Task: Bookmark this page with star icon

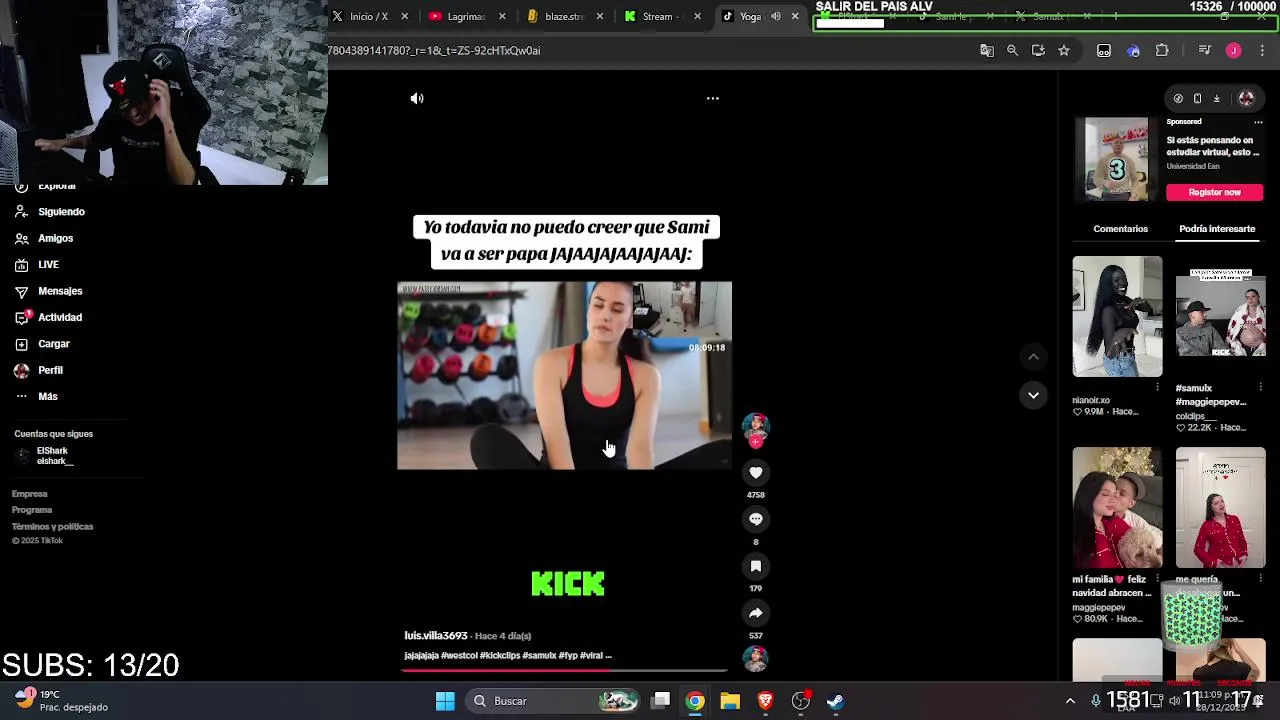Action: point(1064,50)
